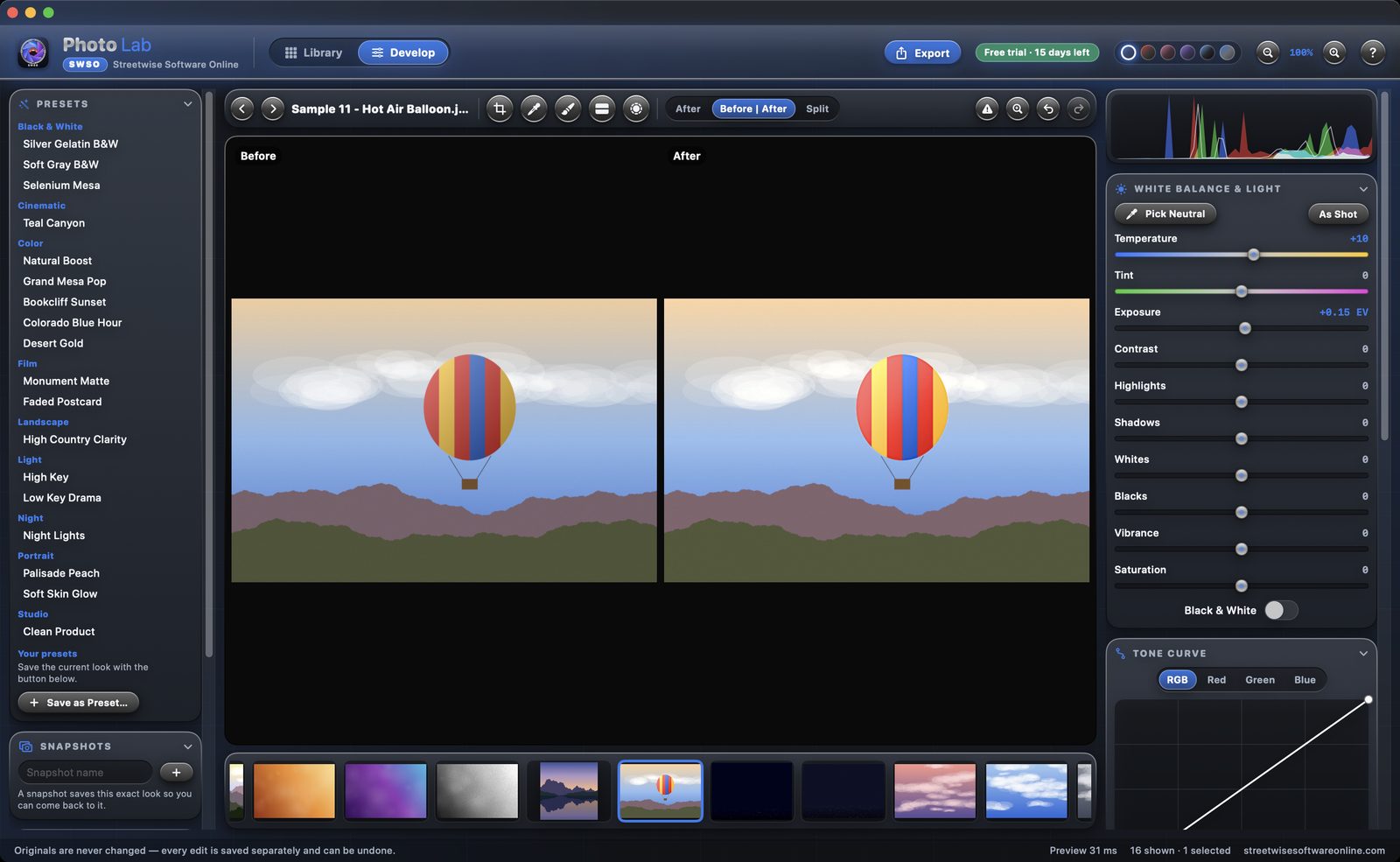This screenshot has width=1400, height=862.
Task: Zoom in using the plus magnifier
Action: click(1334, 53)
